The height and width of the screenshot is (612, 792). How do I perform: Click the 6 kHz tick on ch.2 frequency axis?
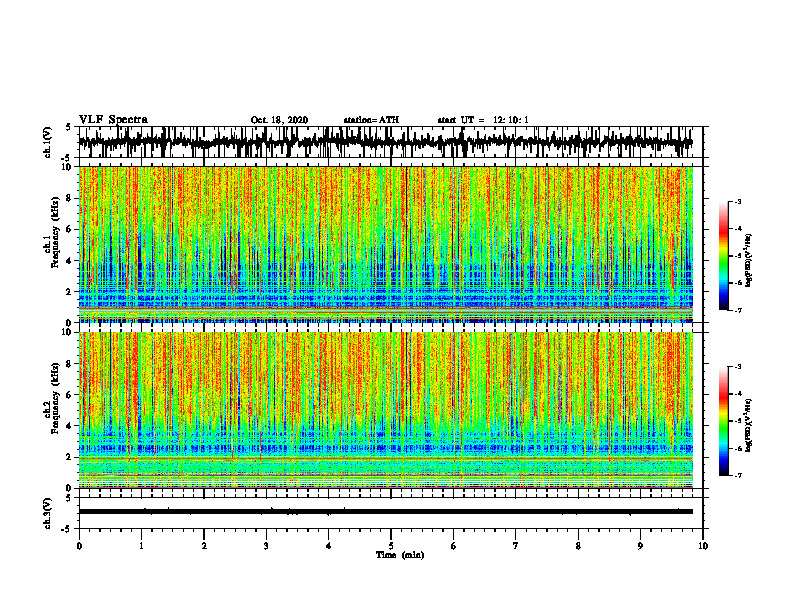[x=69, y=395]
